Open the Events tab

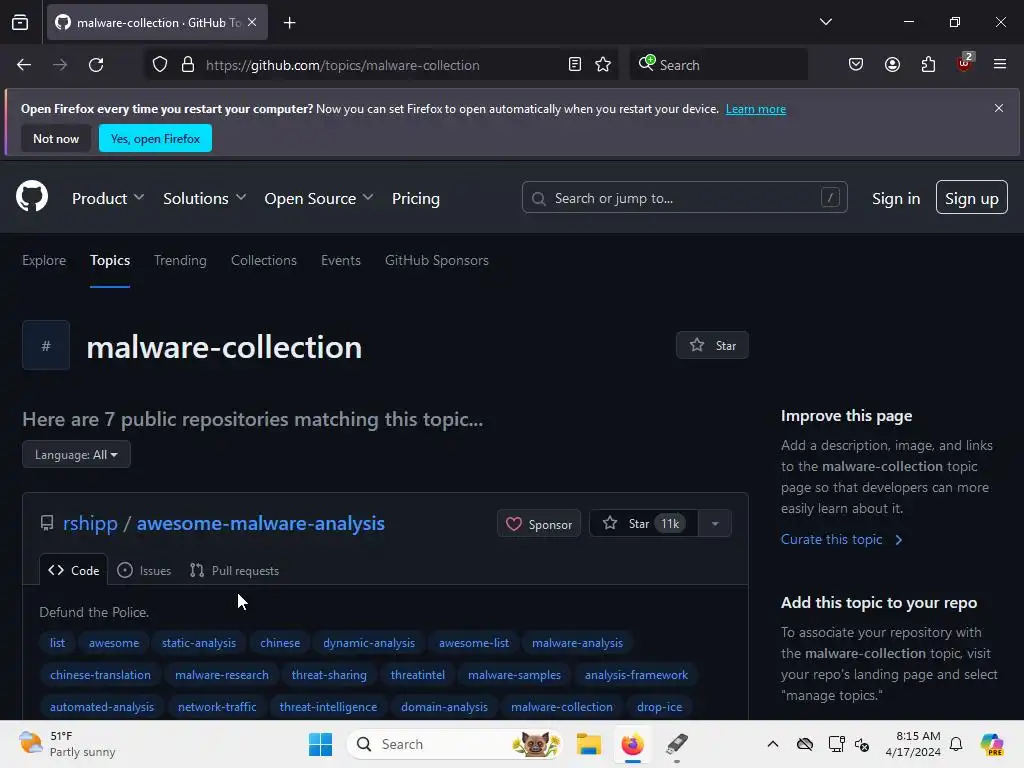tap(341, 260)
